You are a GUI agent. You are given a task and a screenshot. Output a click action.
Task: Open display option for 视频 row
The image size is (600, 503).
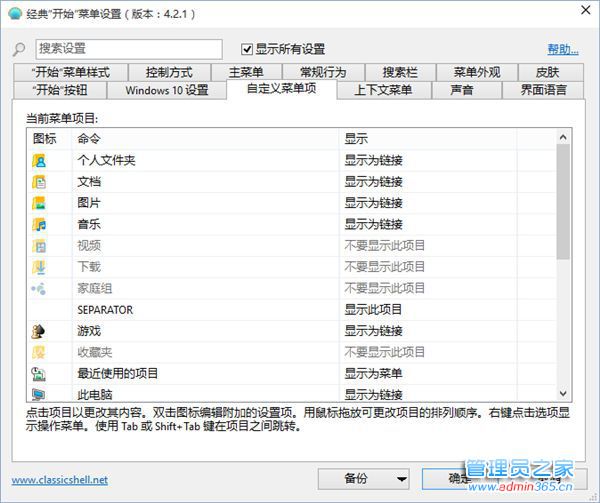385,246
